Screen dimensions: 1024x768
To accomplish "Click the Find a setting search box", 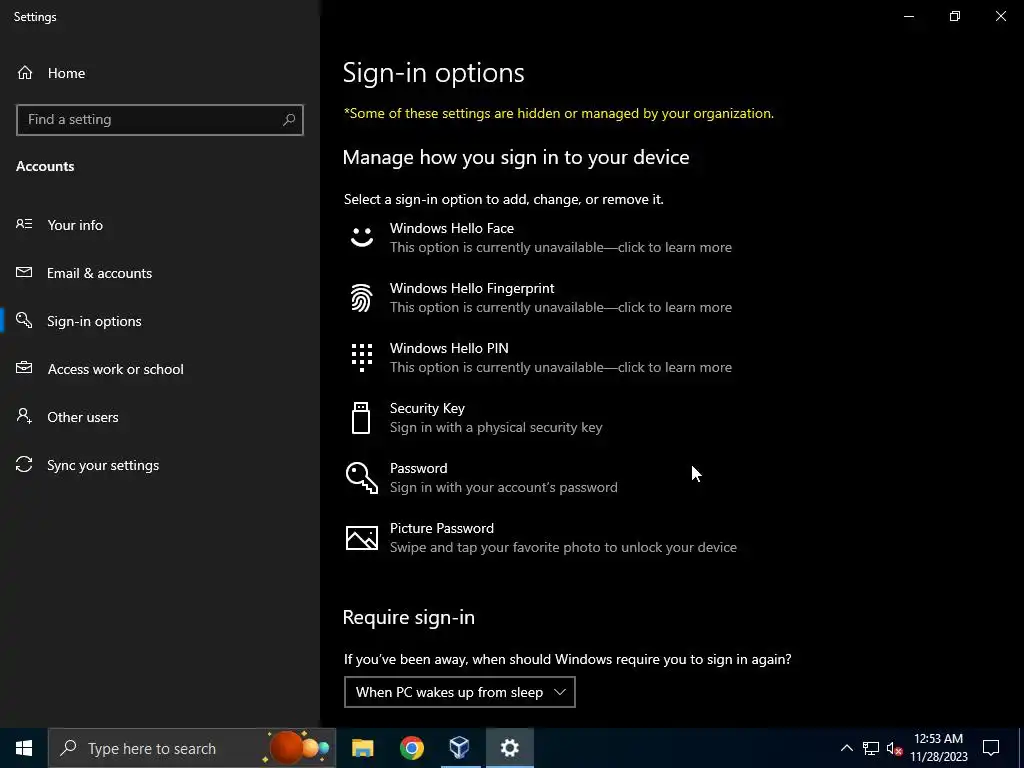I will [x=160, y=120].
